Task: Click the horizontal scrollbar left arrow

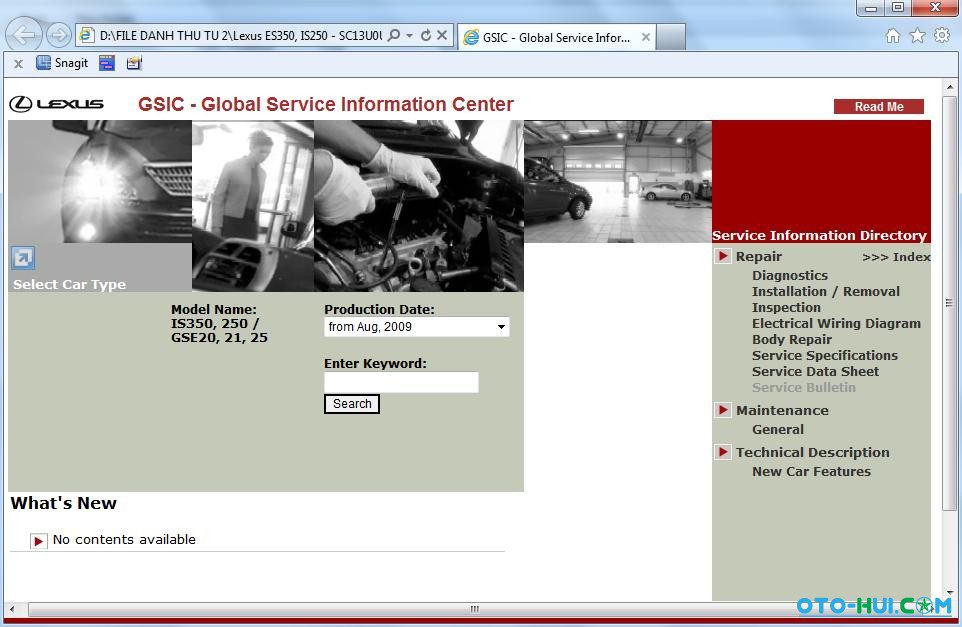Action: (13, 609)
